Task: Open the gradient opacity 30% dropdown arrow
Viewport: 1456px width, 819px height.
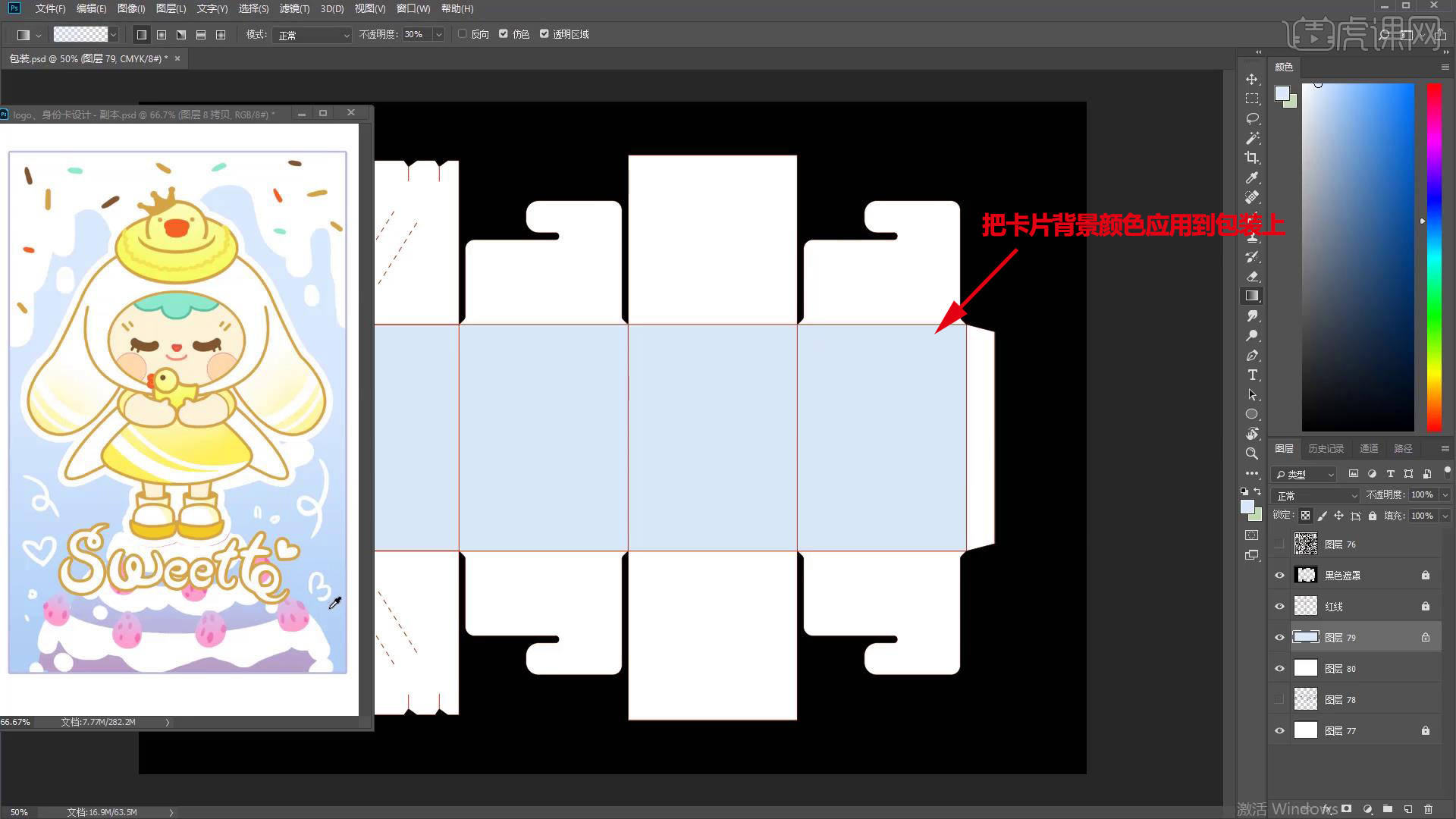Action: click(438, 35)
